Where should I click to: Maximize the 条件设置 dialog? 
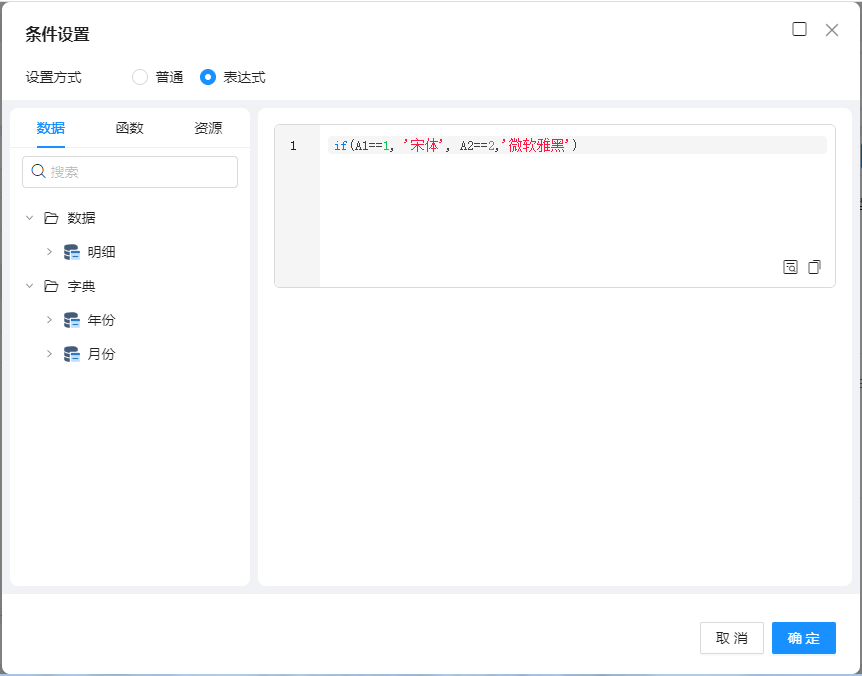click(x=799, y=30)
